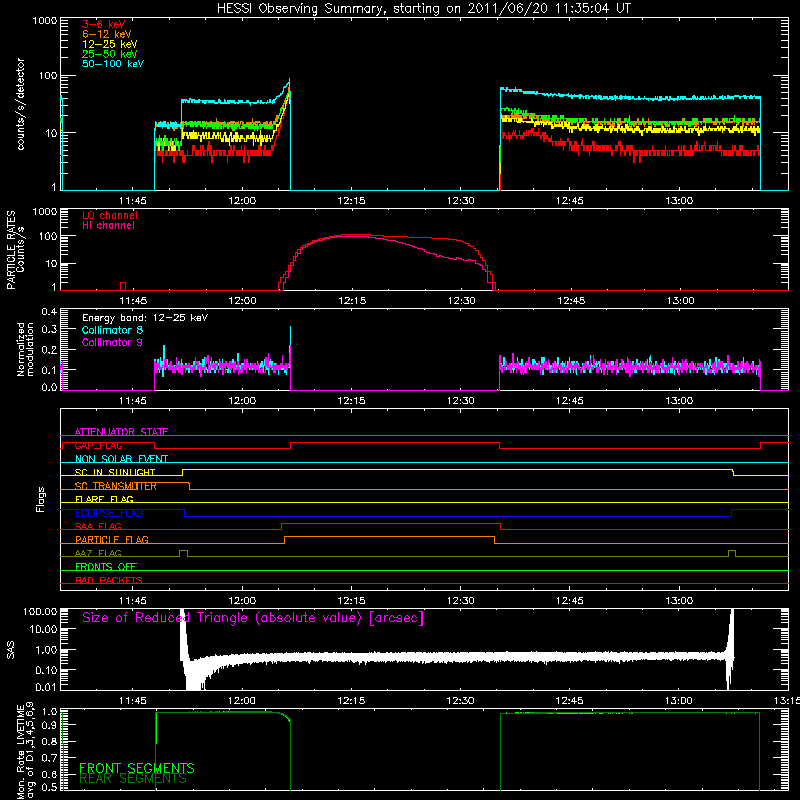Click the HI channel legend entry
The image size is (800, 800).
108,226
